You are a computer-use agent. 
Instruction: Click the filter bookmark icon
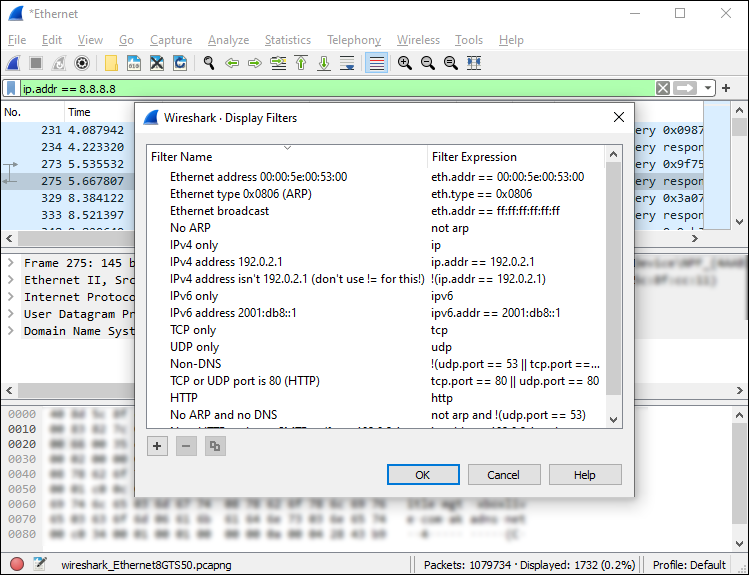pos(12,88)
